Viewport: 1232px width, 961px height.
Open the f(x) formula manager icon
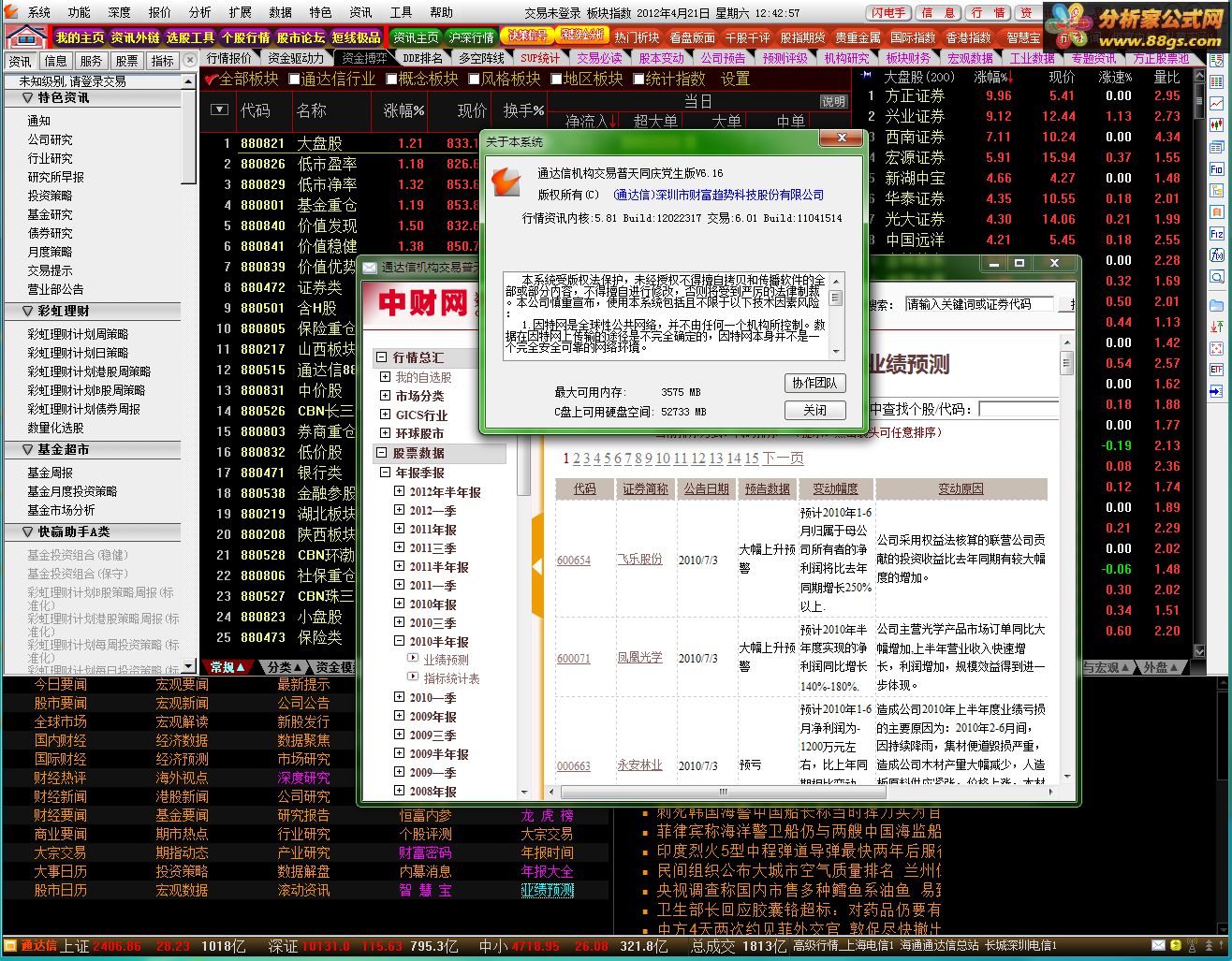[x=1217, y=255]
